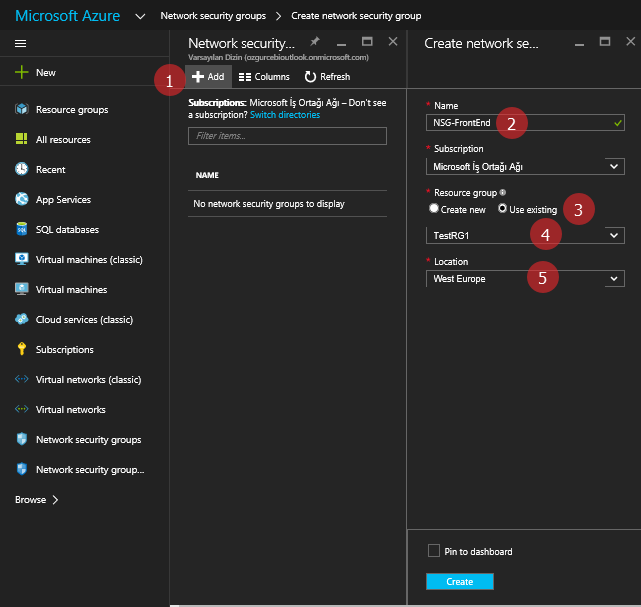Viewport: 641px width, 607px height.
Task: Click the Create button
Action: tap(460, 581)
